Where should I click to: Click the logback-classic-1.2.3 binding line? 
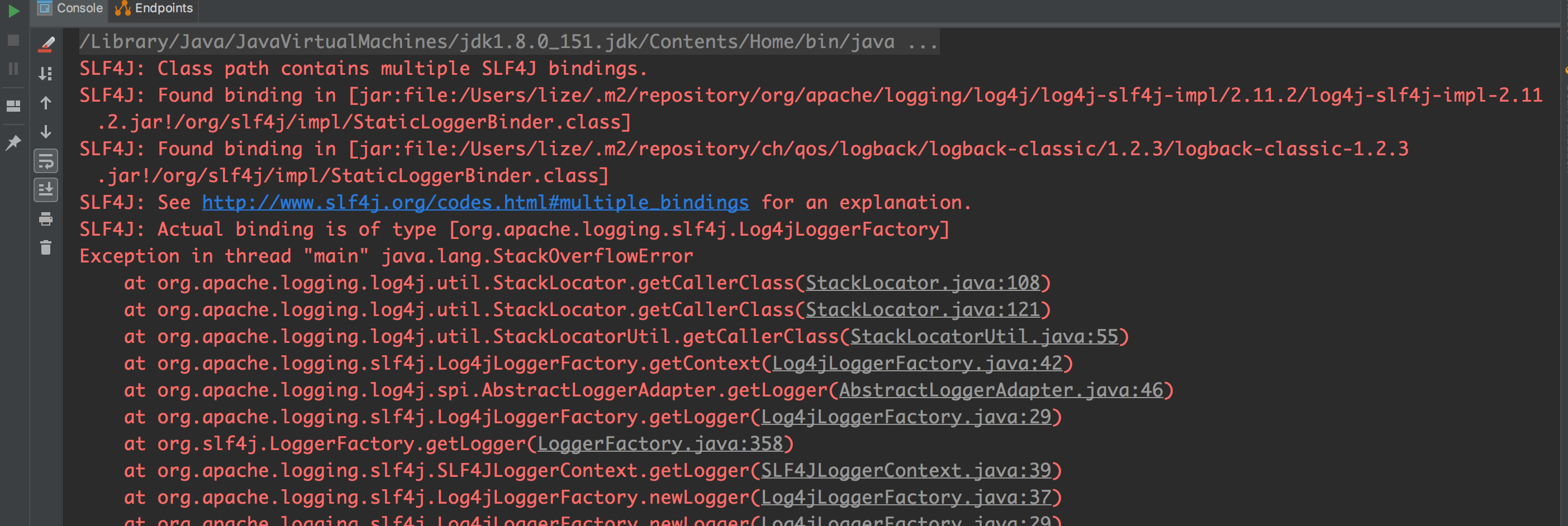coord(744,162)
